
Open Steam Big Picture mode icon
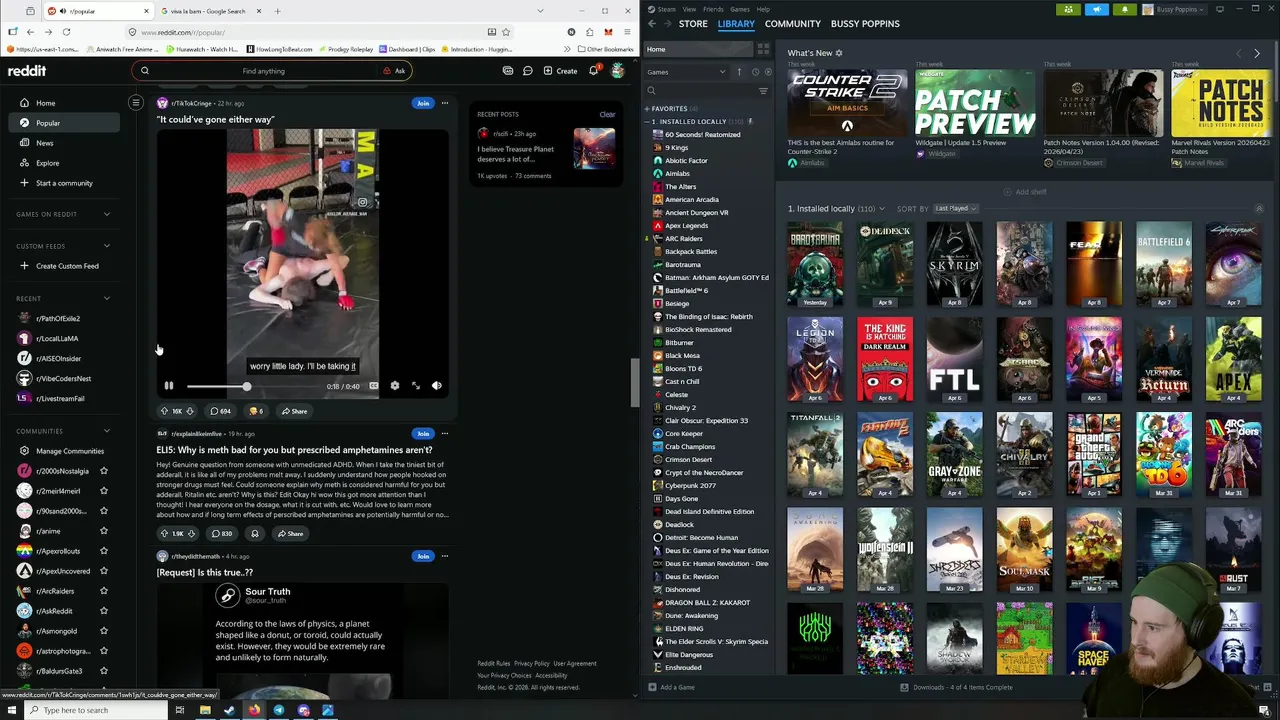[1220, 9]
